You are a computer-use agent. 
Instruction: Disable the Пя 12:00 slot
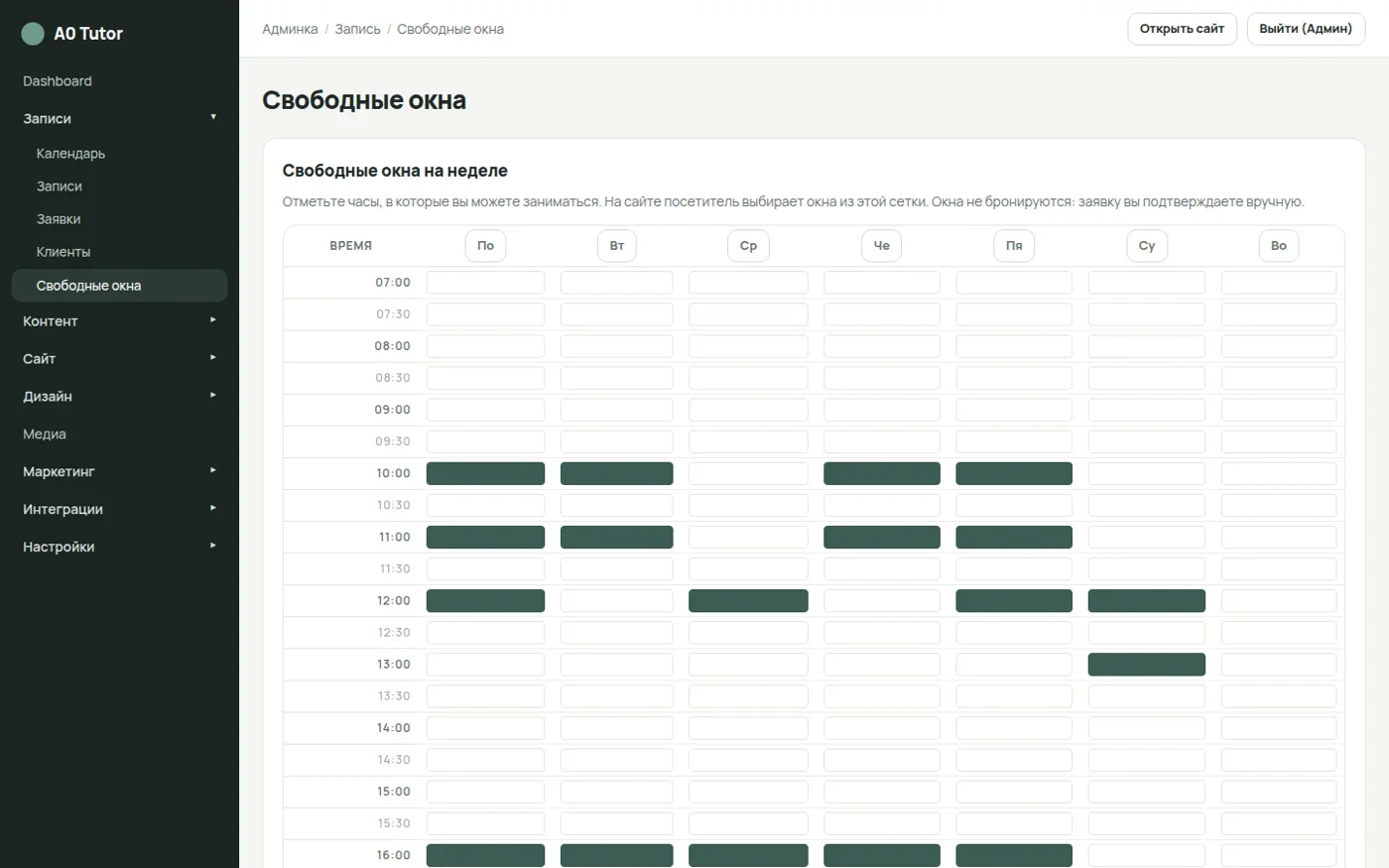tap(1014, 600)
